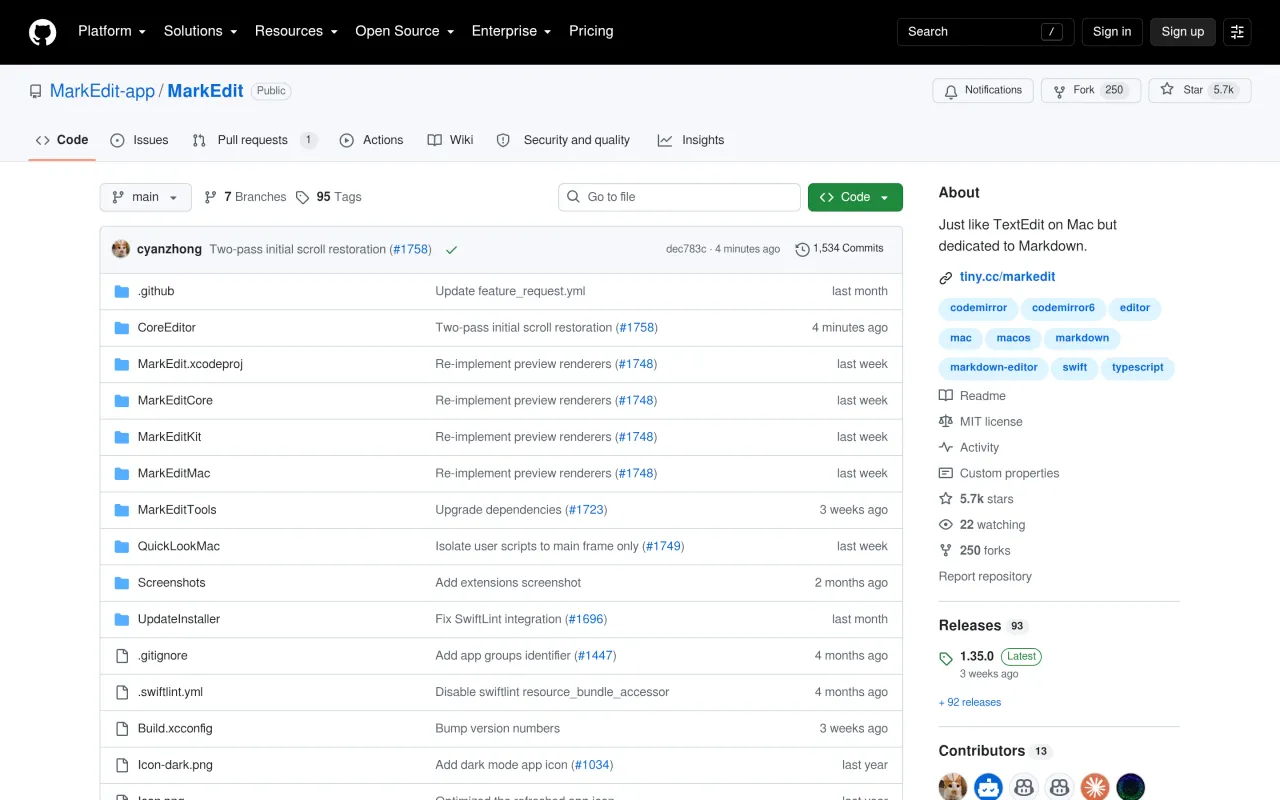Click the dark sixth contributor avatar
The height and width of the screenshot is (800, 1280).
(1131, 787)
